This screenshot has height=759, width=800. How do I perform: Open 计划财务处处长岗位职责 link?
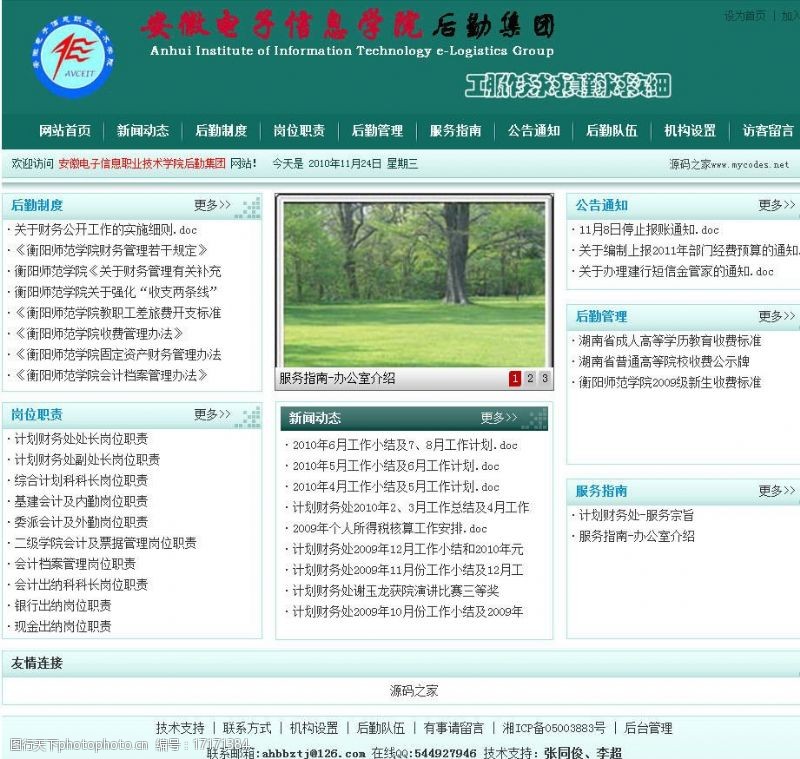[81, 438]
